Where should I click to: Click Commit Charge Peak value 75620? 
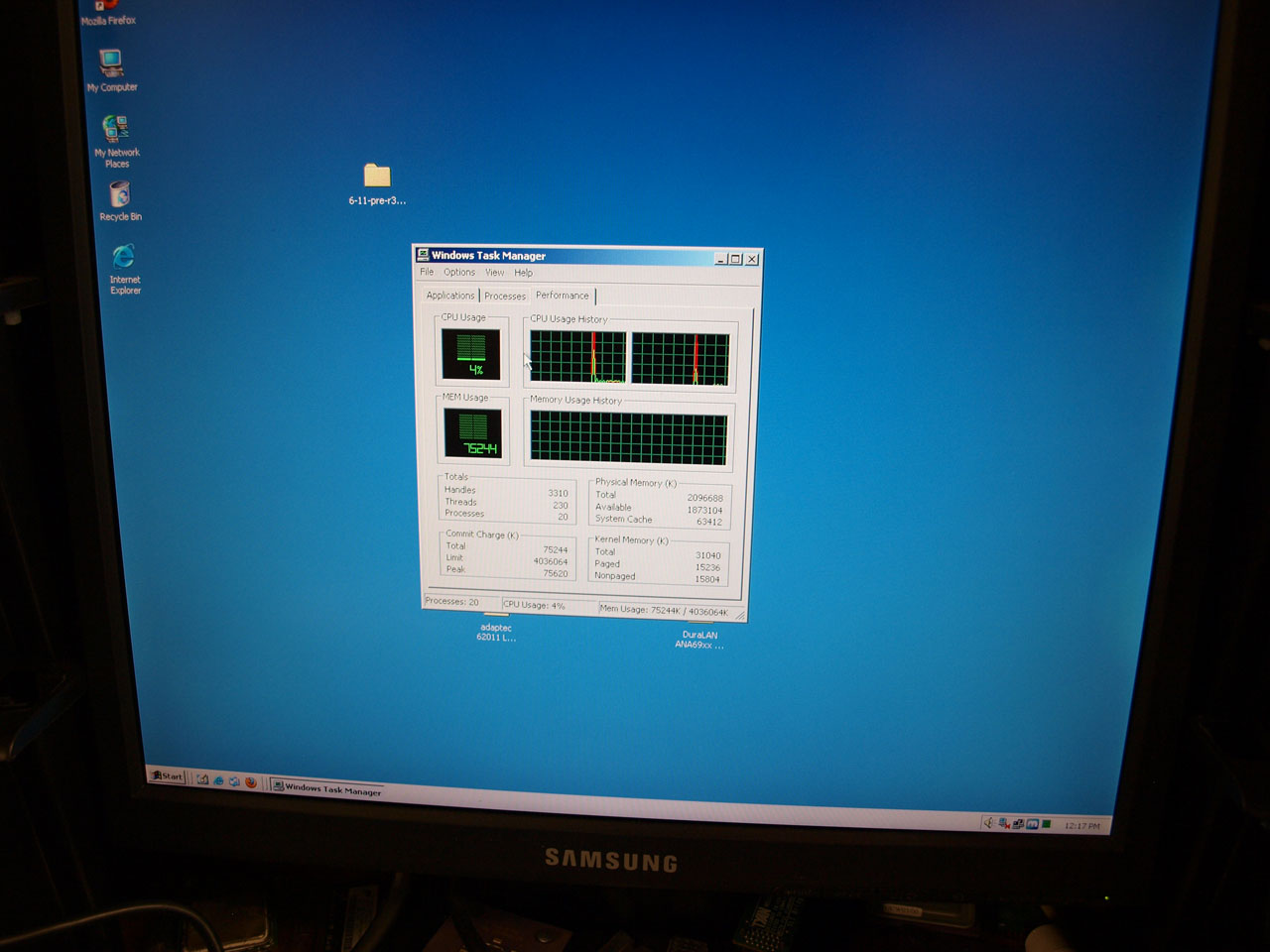point(556,573)
